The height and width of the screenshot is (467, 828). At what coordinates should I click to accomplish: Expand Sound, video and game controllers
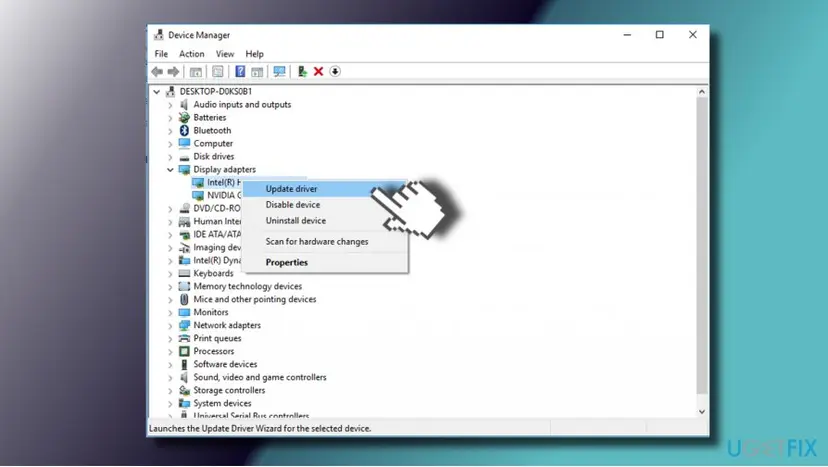coord(170,378)
